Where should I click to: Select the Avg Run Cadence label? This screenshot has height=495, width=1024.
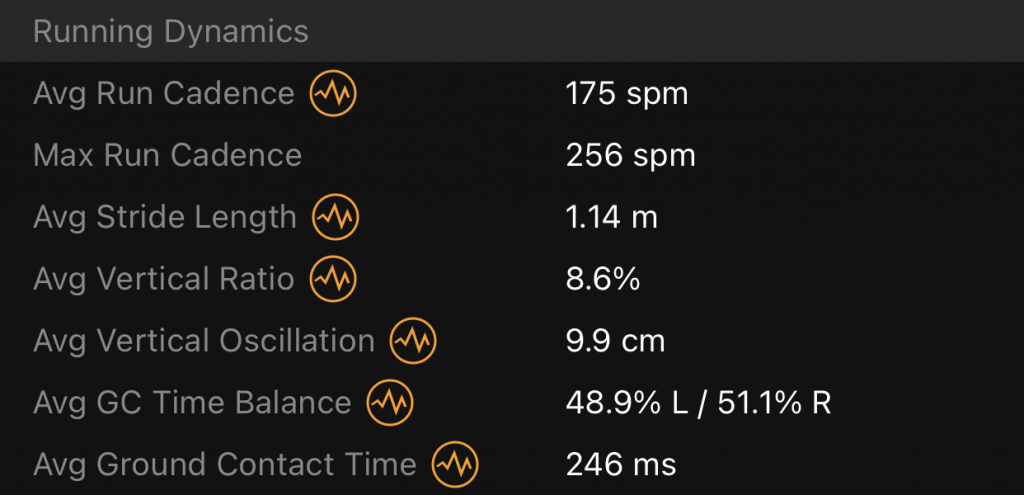pos(164,93)
